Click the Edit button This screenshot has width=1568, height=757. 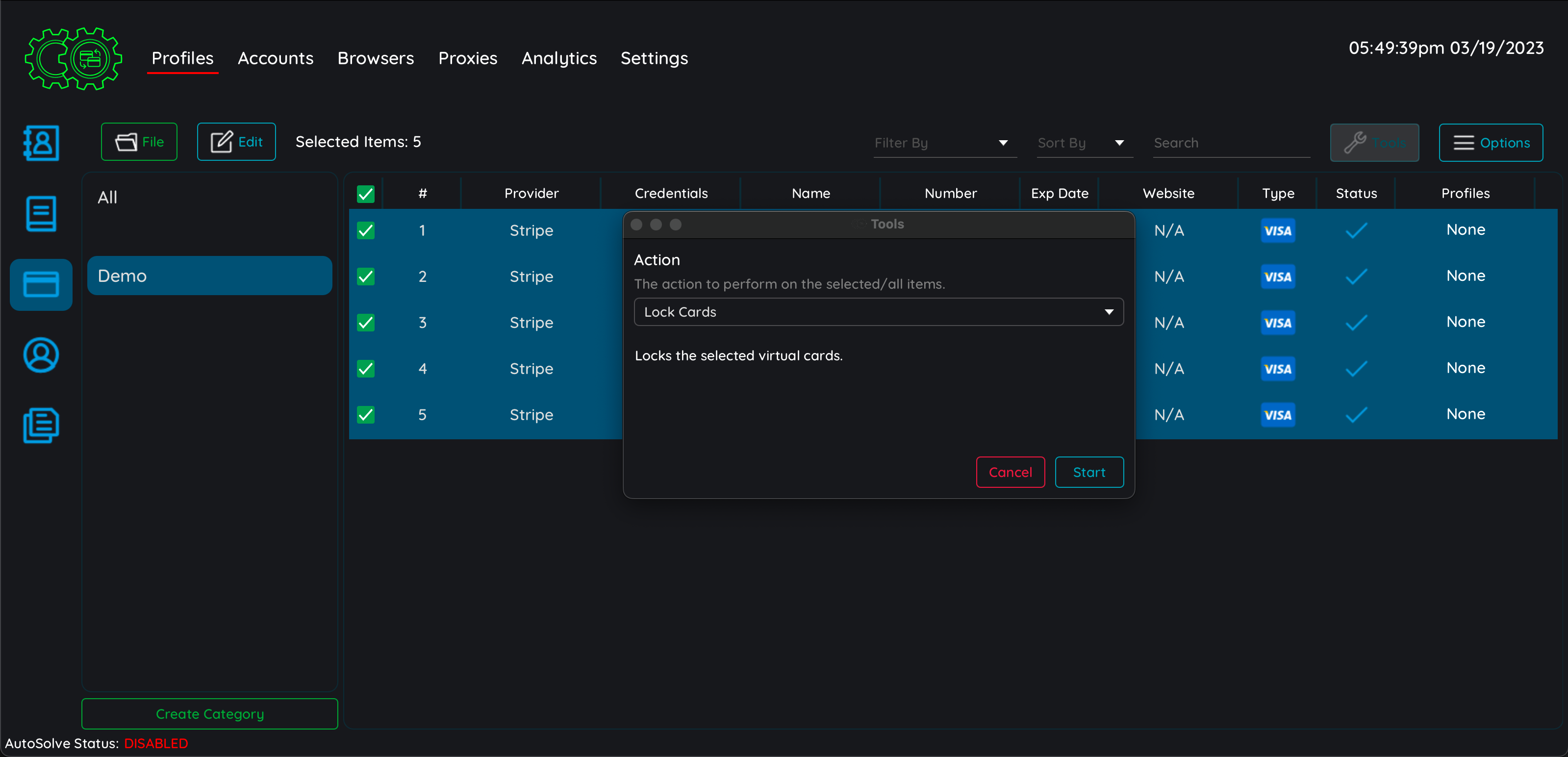236,142
